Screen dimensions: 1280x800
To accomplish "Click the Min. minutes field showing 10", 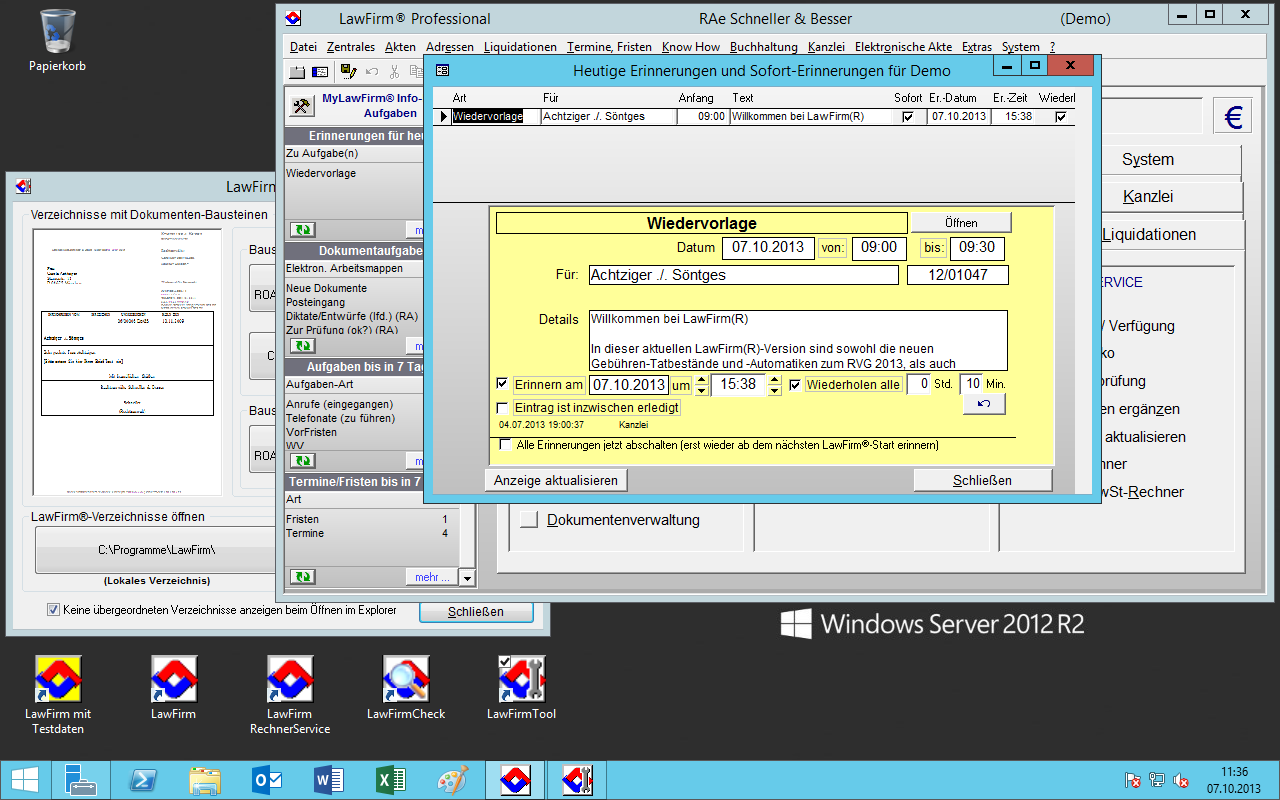I will point(971,384).
